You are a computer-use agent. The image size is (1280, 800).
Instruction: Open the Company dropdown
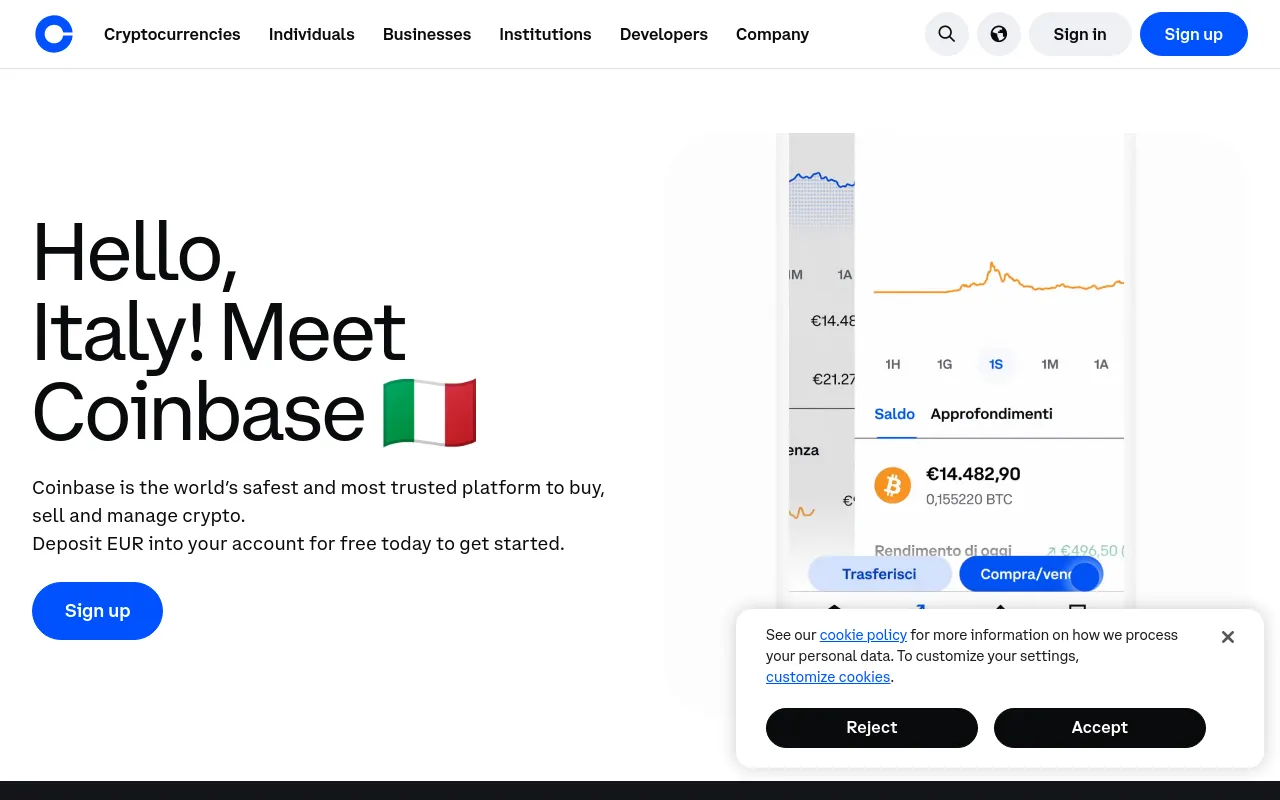772,33
